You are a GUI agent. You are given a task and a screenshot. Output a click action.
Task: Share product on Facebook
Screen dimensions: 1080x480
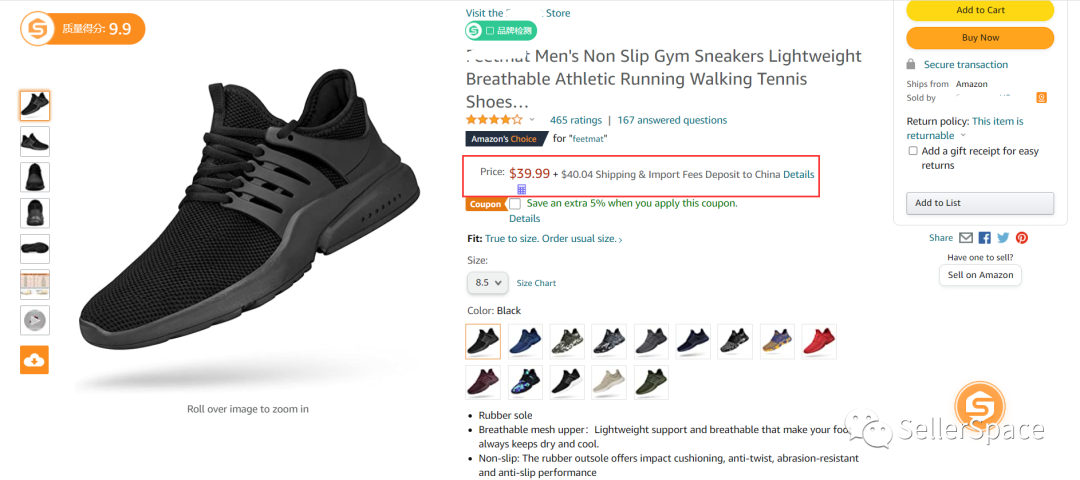[985, 238]
